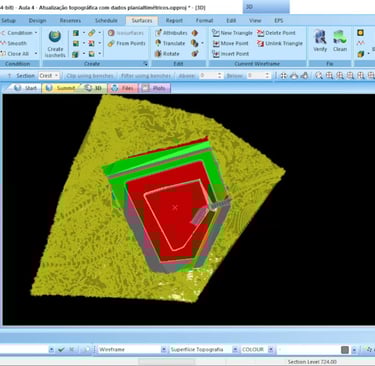
Task: Open the EPS ribbon tab
Action: (x=279, y=20)
